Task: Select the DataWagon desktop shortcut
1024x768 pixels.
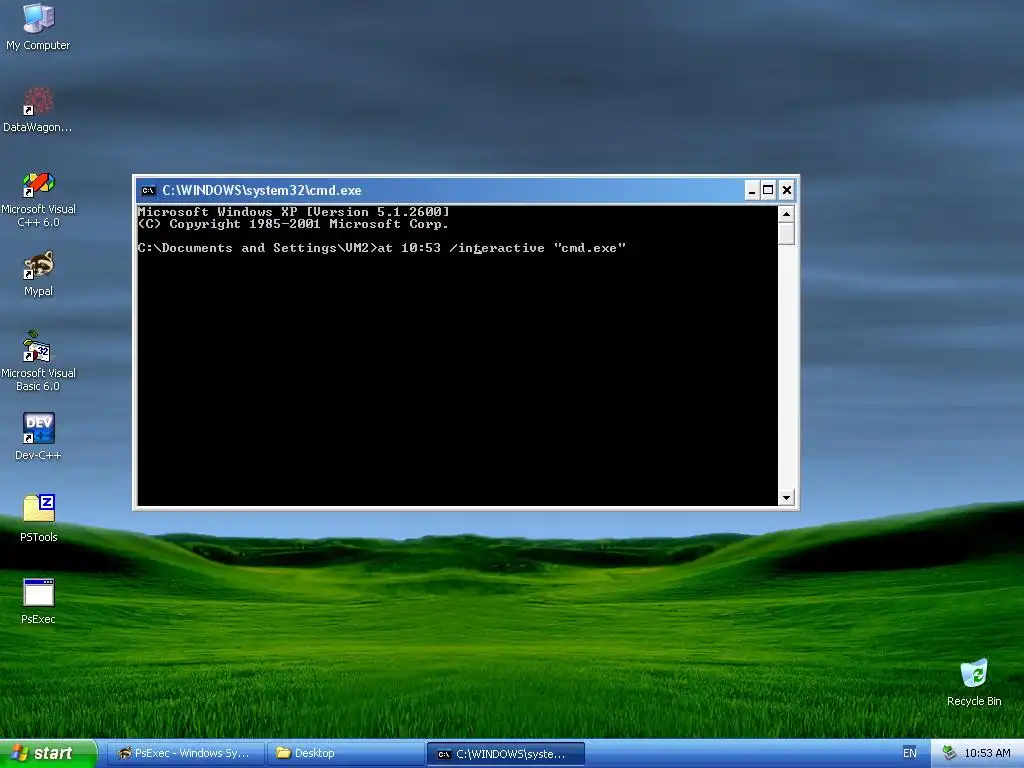Action: (38, 110)
